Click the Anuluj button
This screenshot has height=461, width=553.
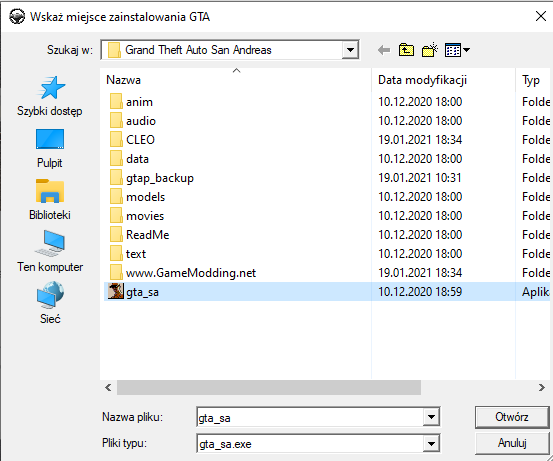click(512, 443)
